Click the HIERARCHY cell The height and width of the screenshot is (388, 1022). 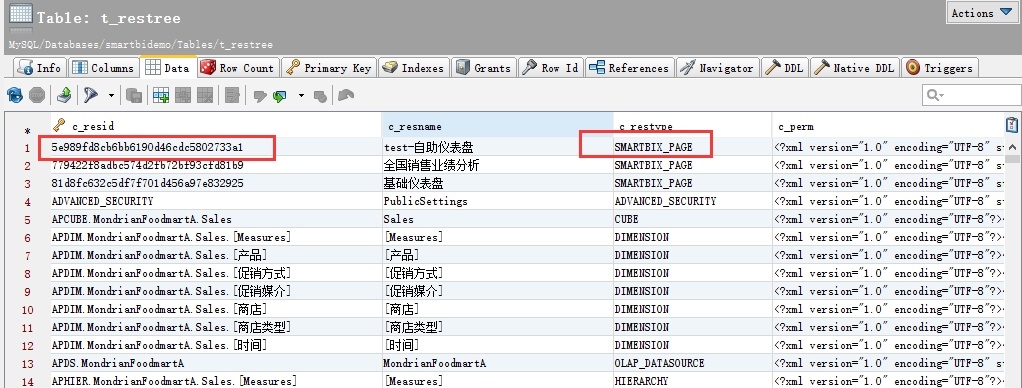tap(692, 380)
